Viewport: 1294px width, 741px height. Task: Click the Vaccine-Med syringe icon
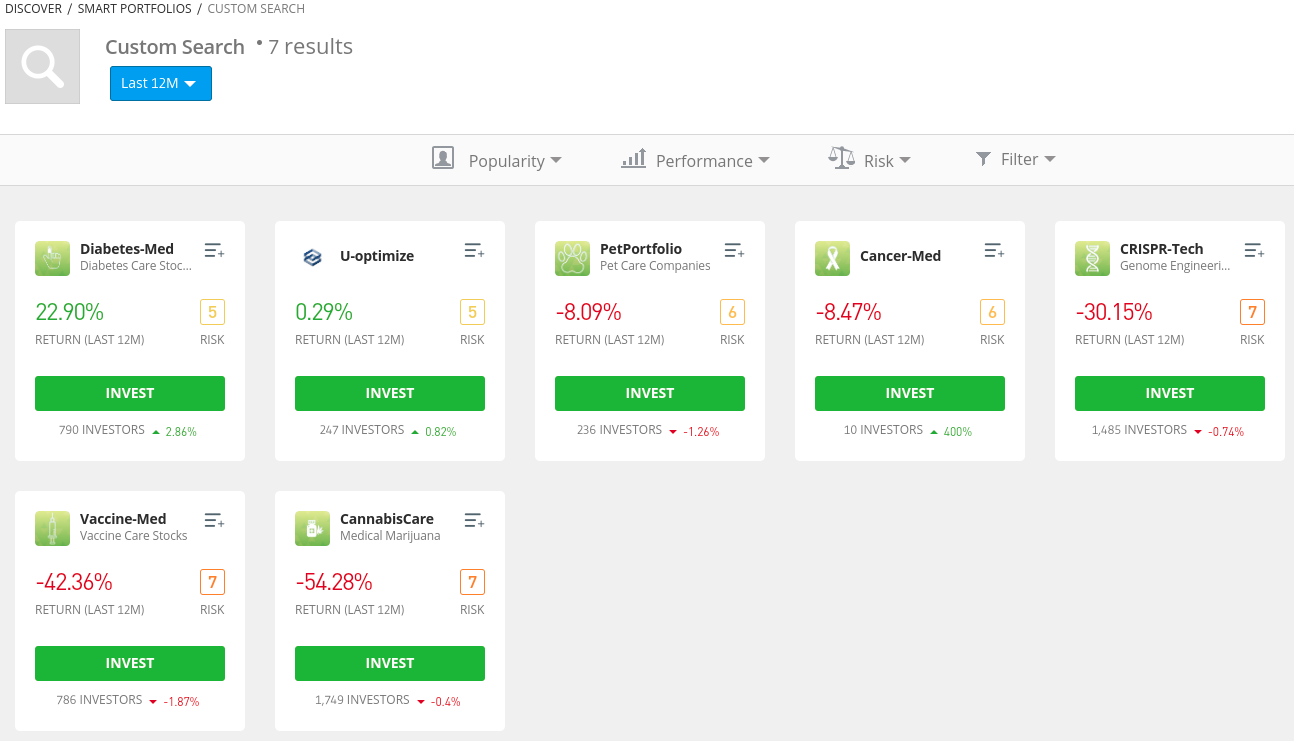(52, 528)
